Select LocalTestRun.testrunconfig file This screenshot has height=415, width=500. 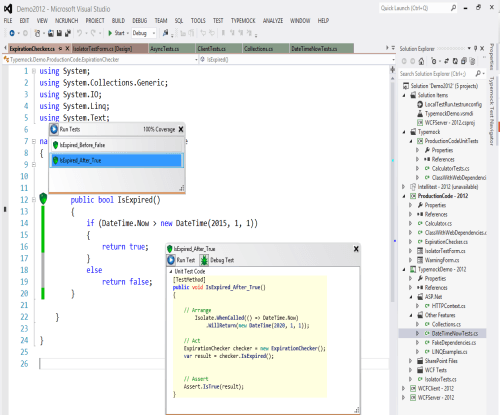[x=453, y=104]
